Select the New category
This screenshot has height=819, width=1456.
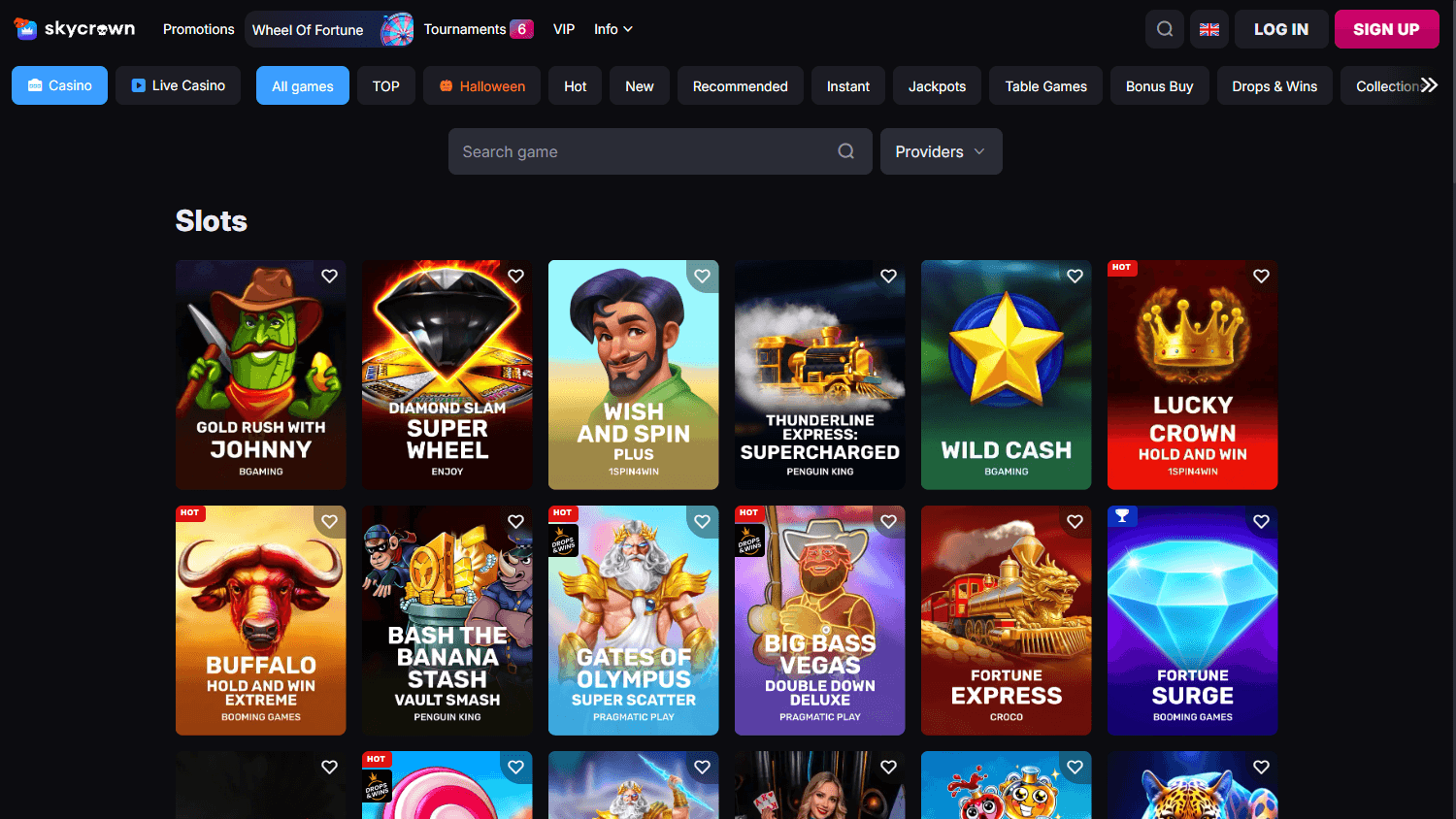click(639, 85)
